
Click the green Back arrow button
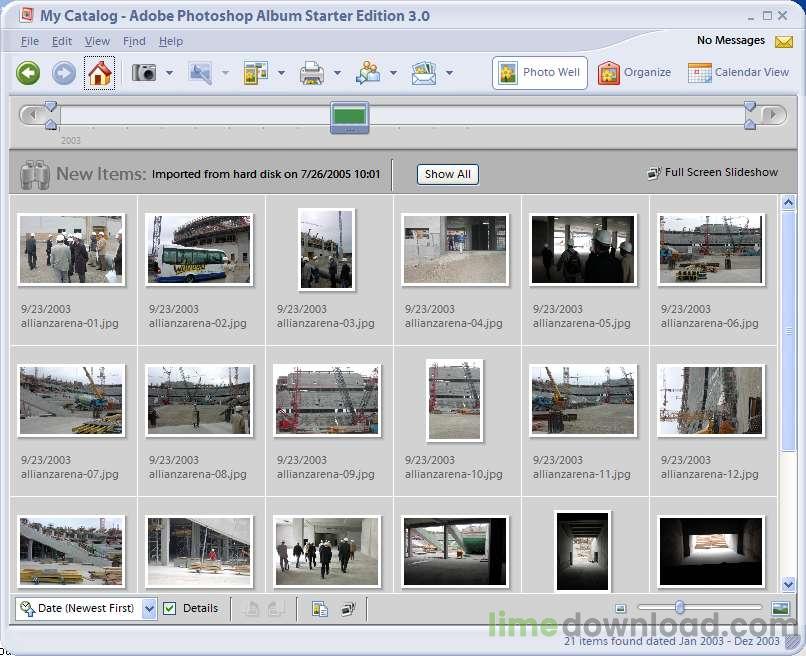(28, 73)
